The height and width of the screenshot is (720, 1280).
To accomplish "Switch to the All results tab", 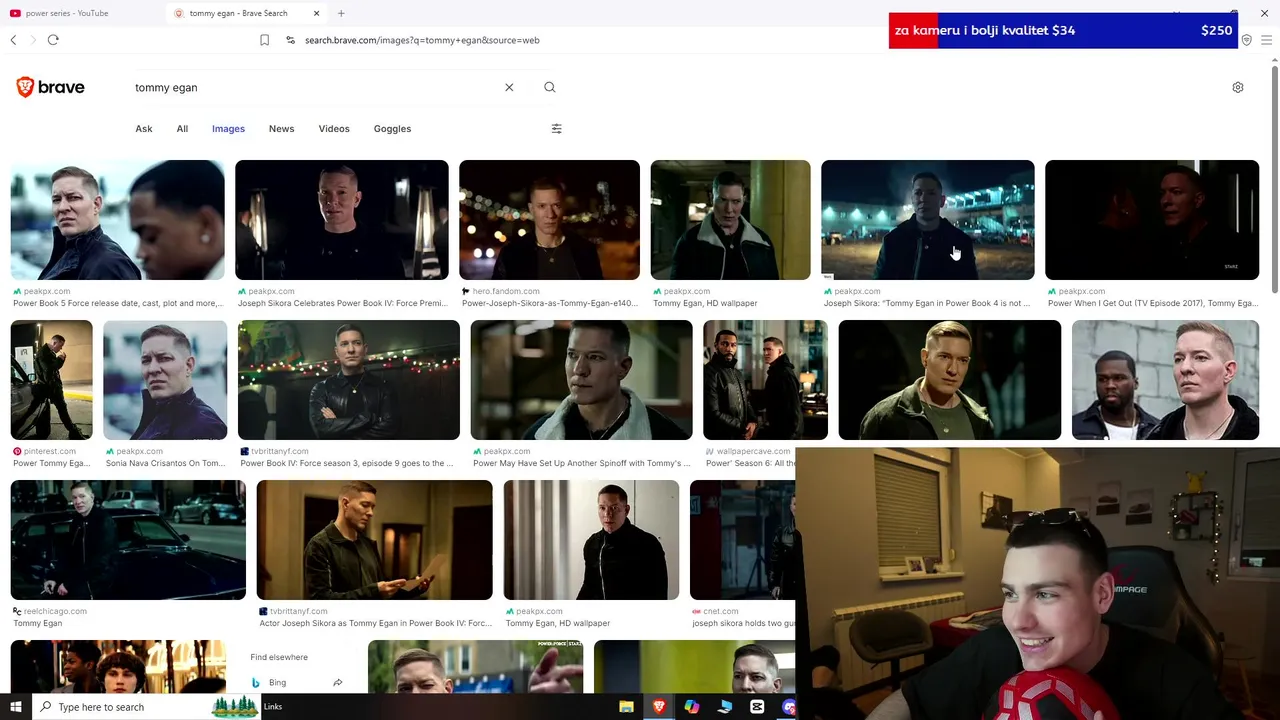I will click(x=182, y=128).
